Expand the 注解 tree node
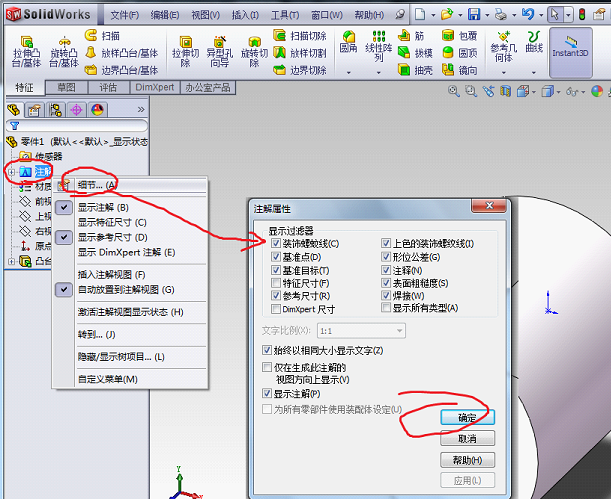 12,172
